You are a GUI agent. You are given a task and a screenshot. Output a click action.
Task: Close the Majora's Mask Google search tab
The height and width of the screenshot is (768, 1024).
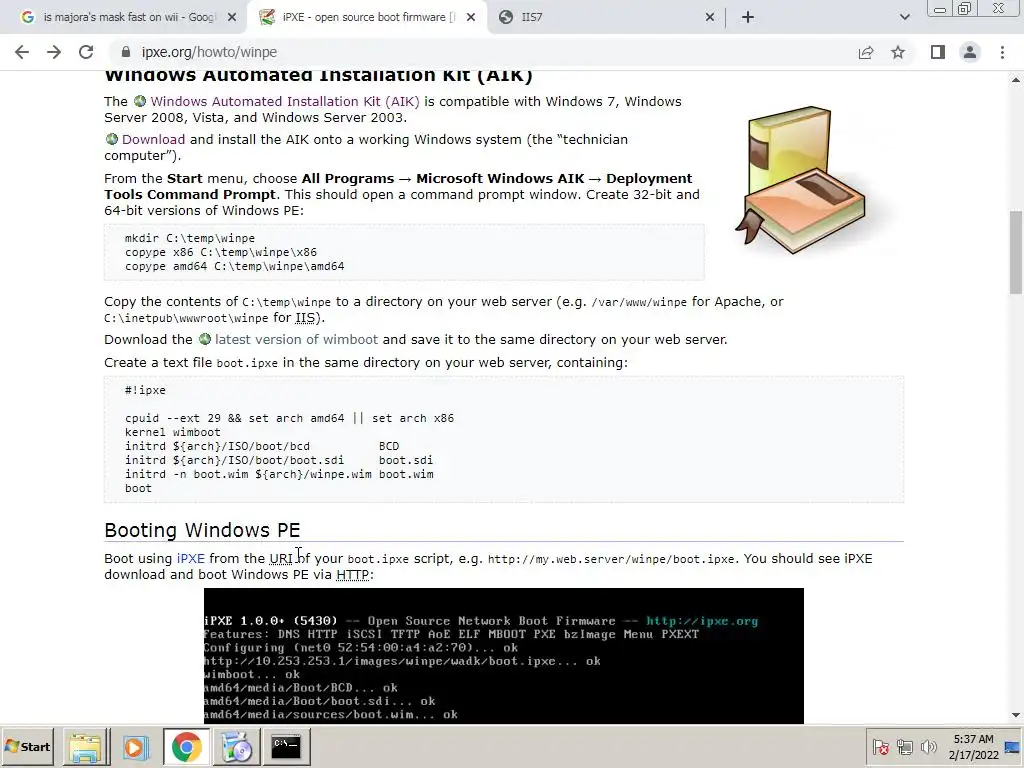coord(232,18)
